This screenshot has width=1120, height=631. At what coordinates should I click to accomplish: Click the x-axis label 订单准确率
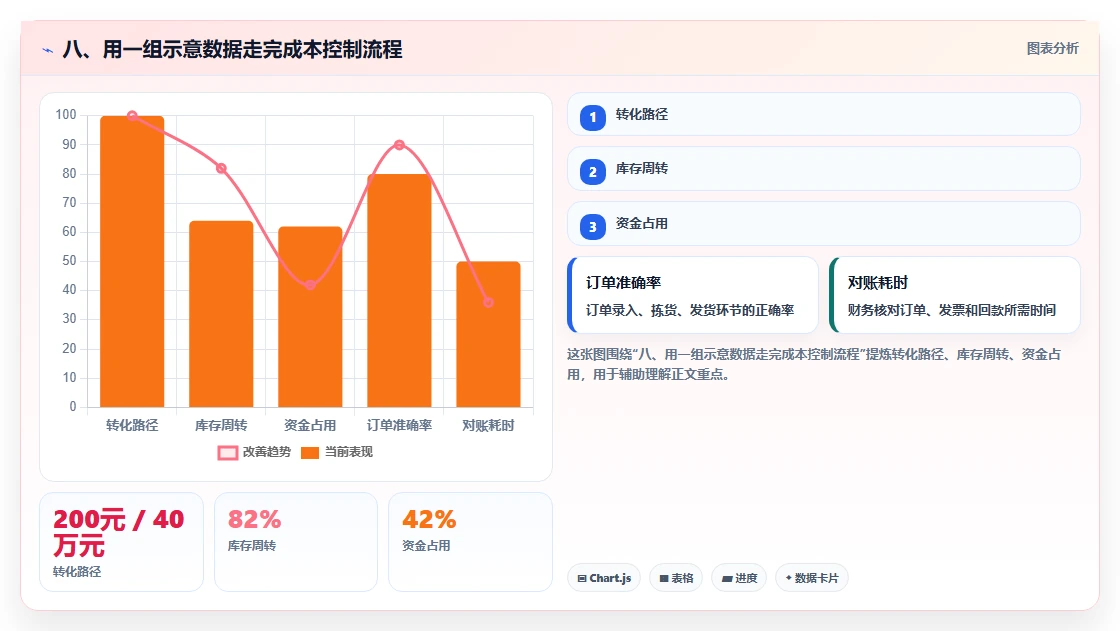(399, 426)
